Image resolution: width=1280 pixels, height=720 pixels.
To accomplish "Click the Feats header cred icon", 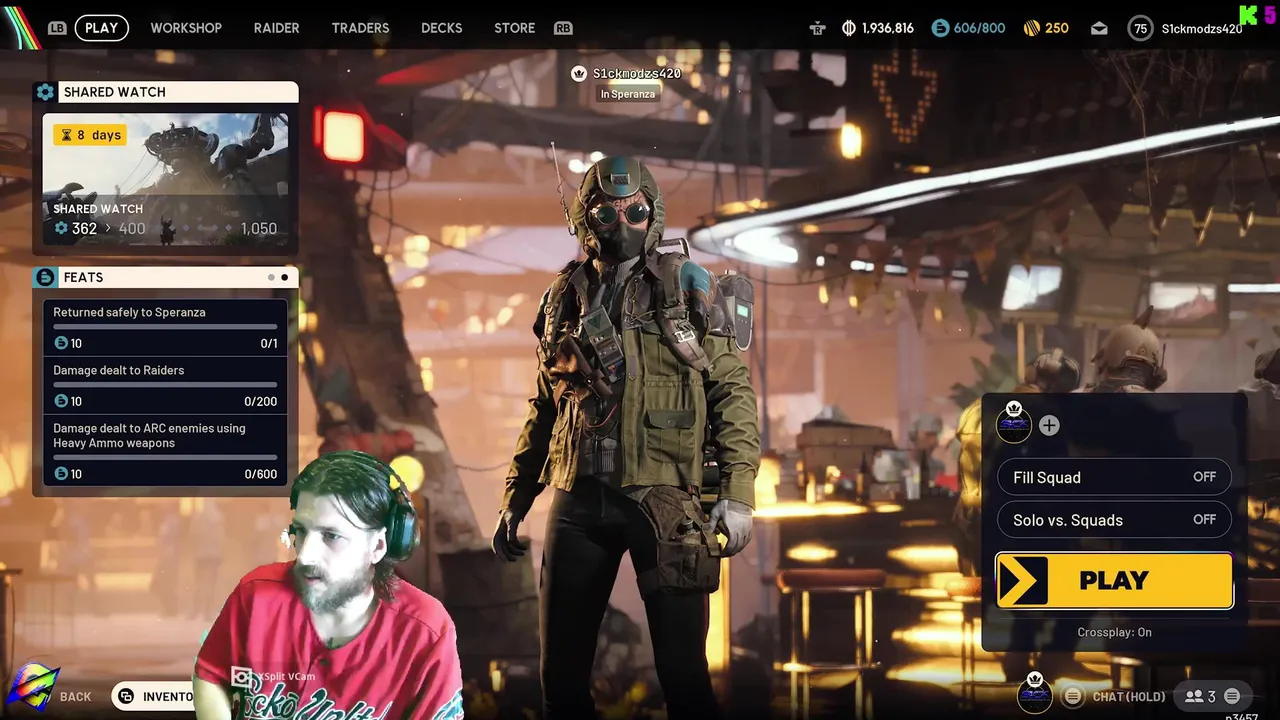I will tap(45, 277).
